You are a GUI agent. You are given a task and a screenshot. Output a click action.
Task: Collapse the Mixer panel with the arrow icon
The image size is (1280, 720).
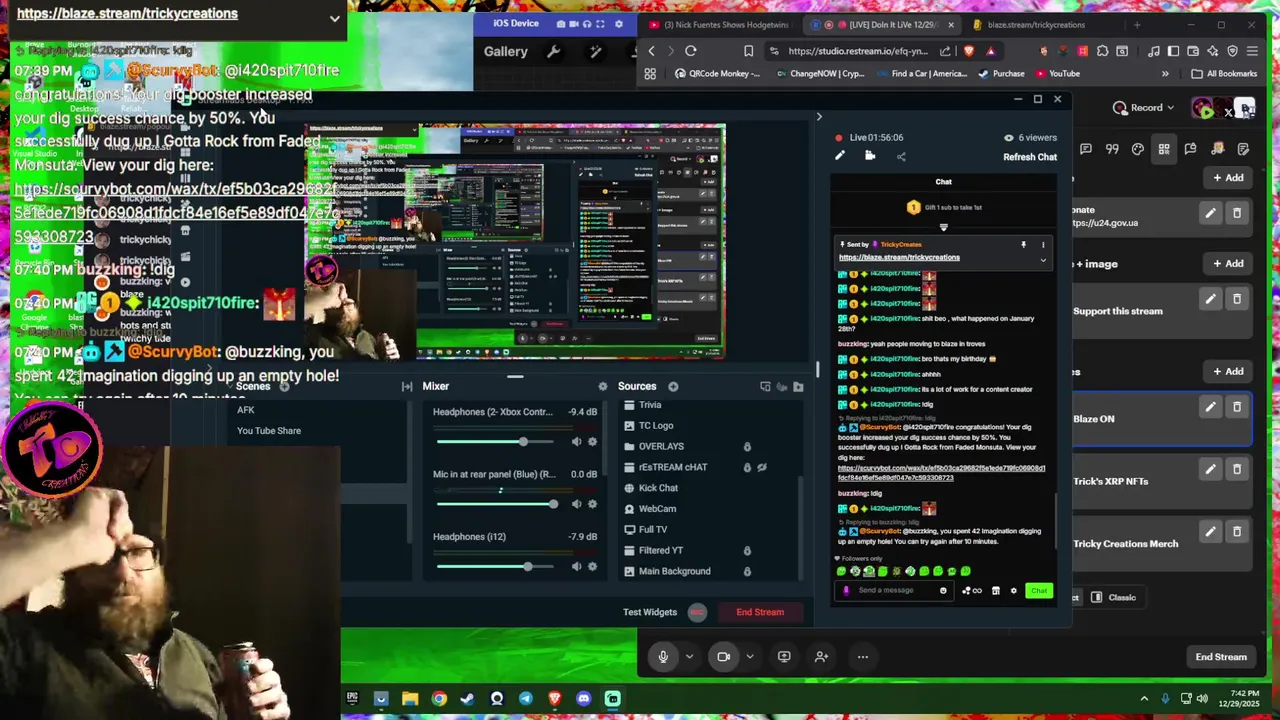click(x=407, y=387)
